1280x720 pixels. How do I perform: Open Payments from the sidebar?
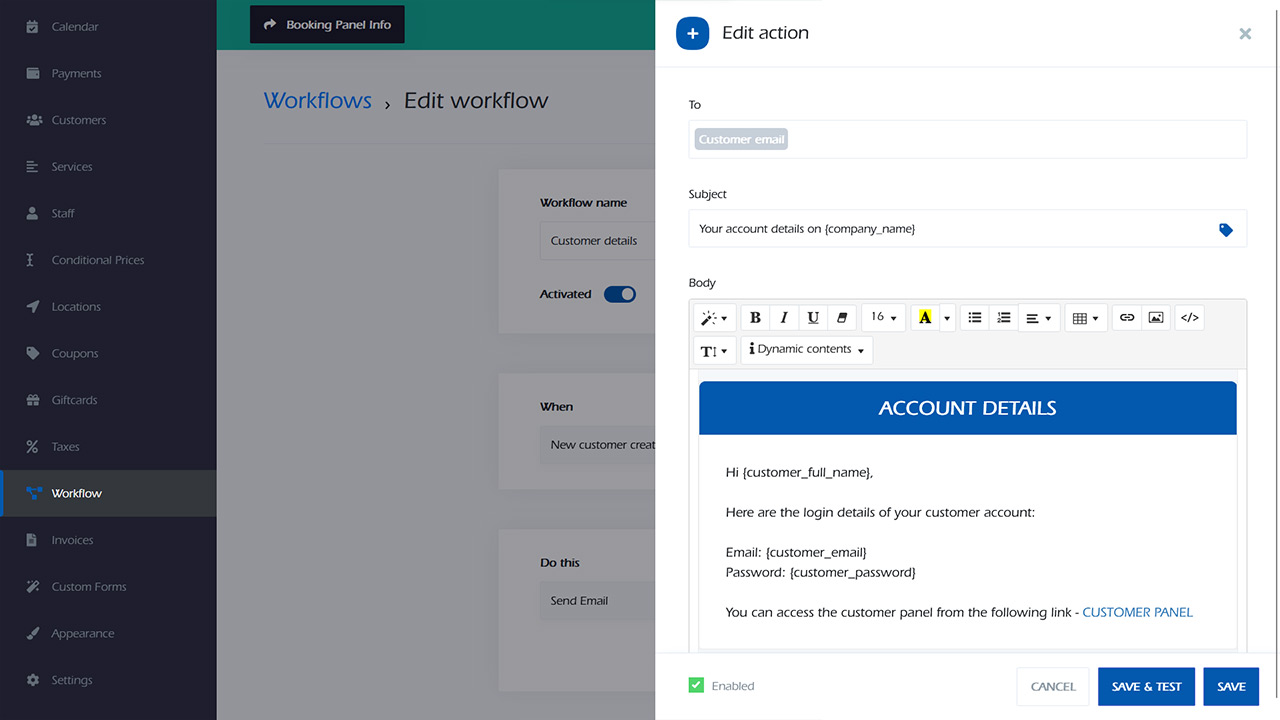click(108, 73)
